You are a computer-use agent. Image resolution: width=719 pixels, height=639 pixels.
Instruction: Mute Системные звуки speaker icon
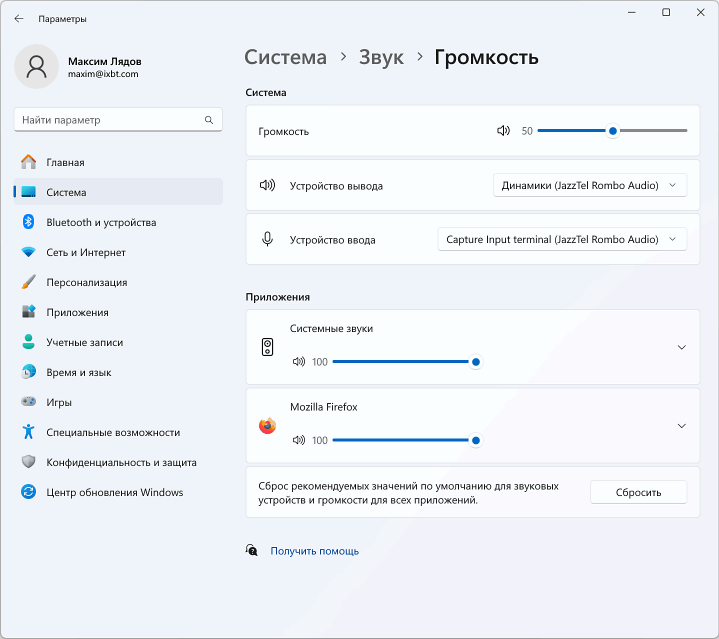(299, 362)
